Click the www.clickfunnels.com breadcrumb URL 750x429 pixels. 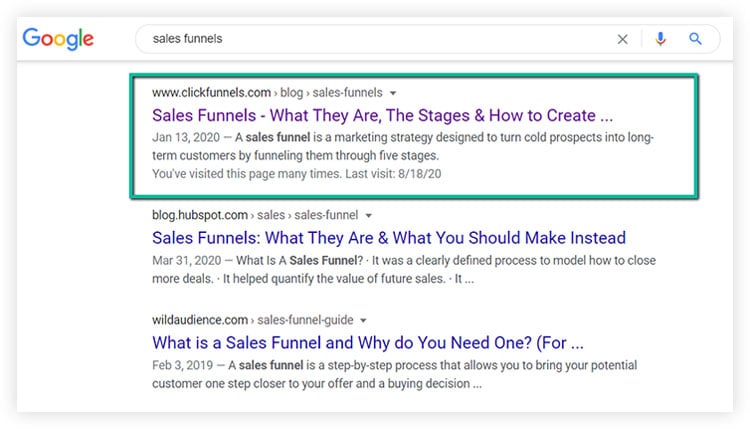[x=212, y=92]
